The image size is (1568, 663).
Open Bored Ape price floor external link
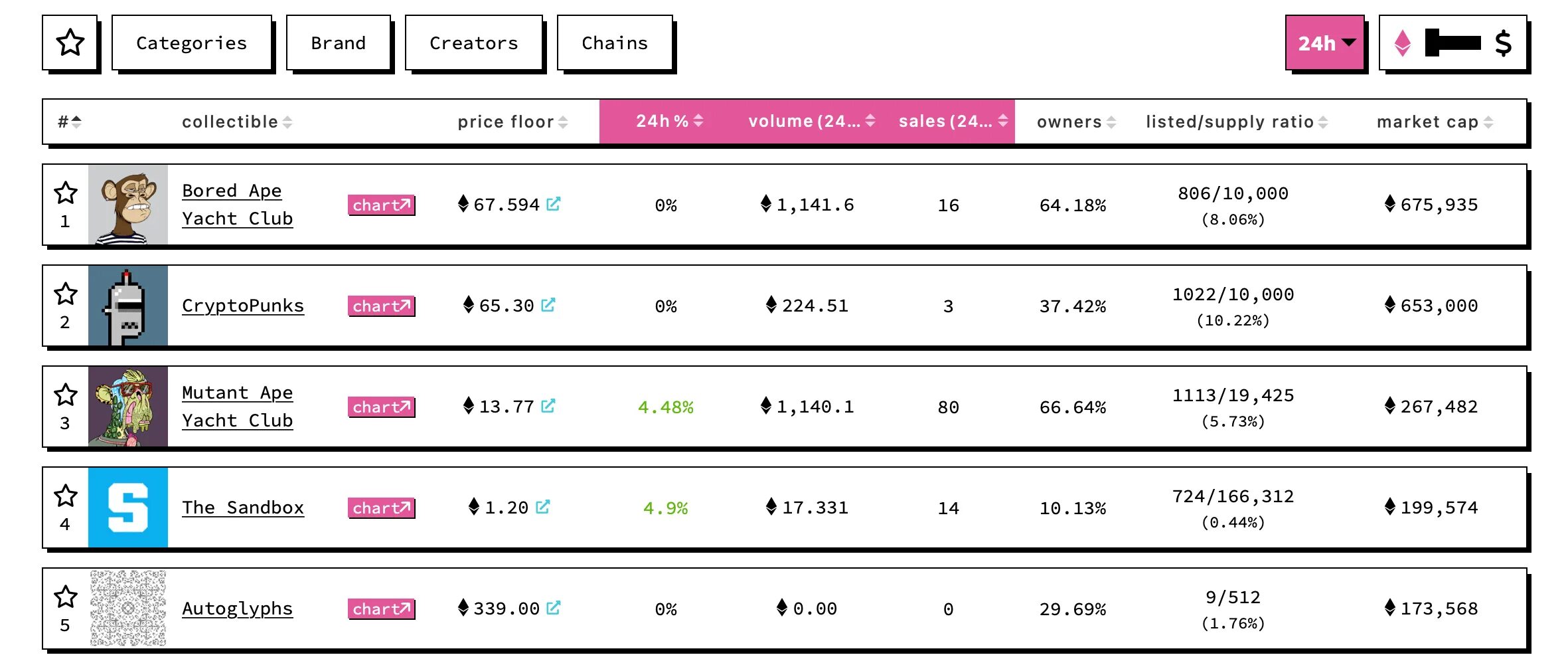point(554,204)
